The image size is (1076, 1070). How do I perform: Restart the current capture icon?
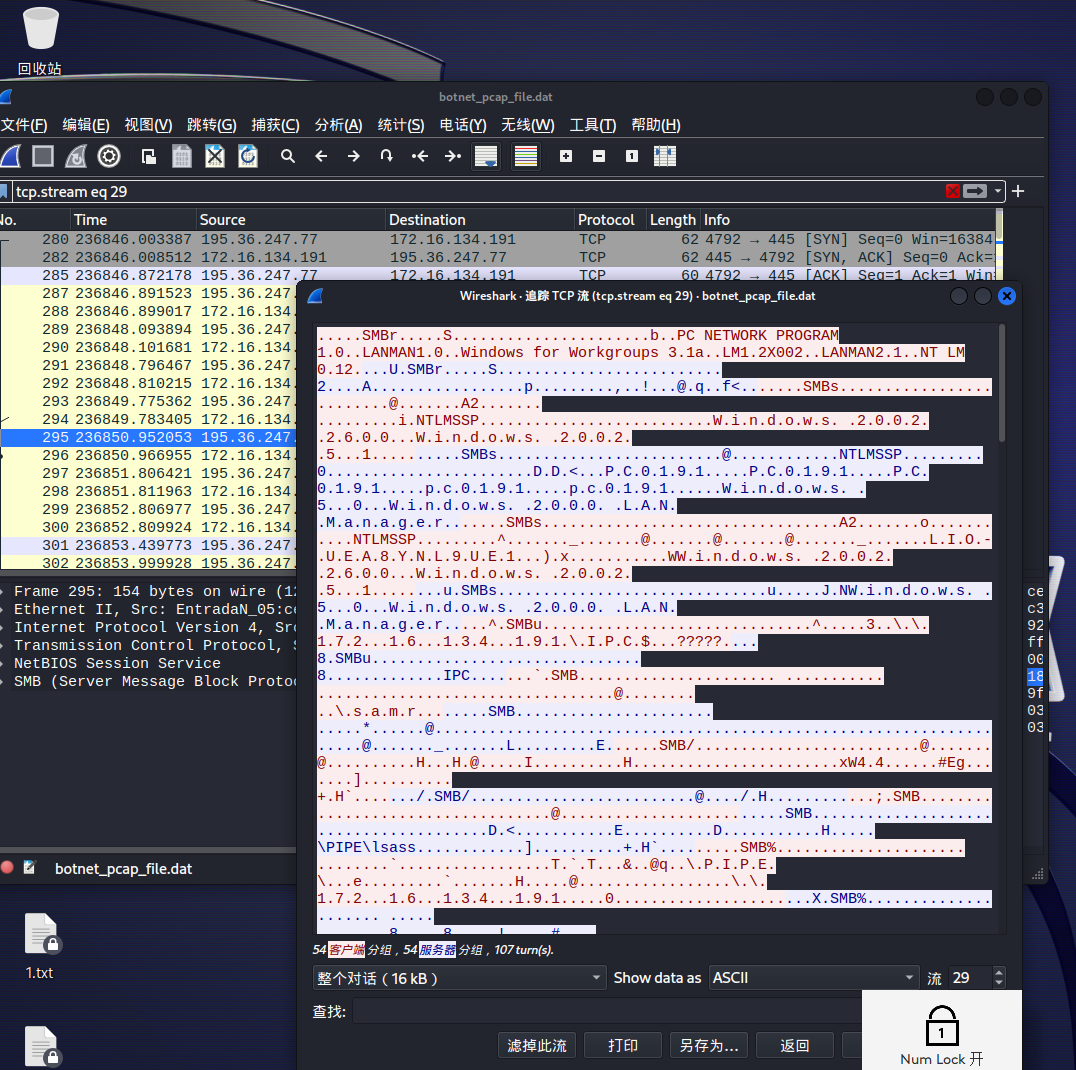75,156
